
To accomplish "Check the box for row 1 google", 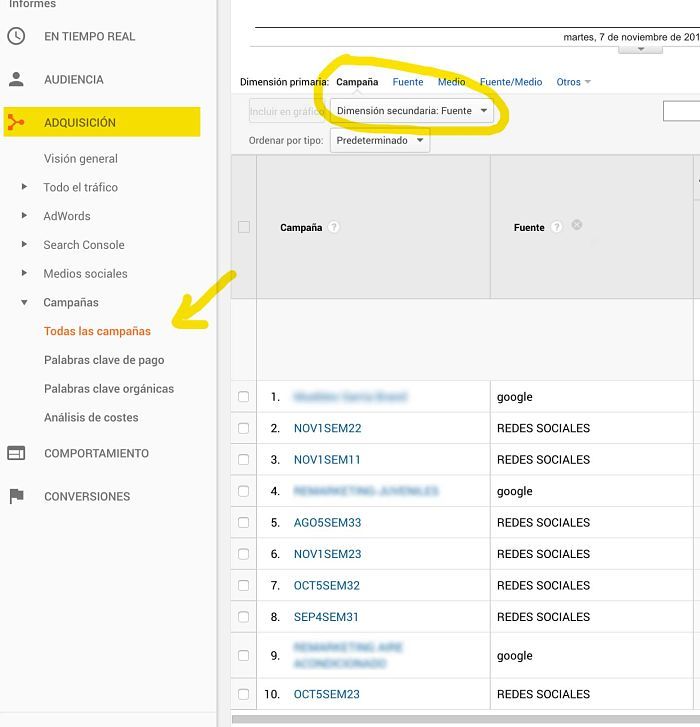I will click(x=243, y=397).
